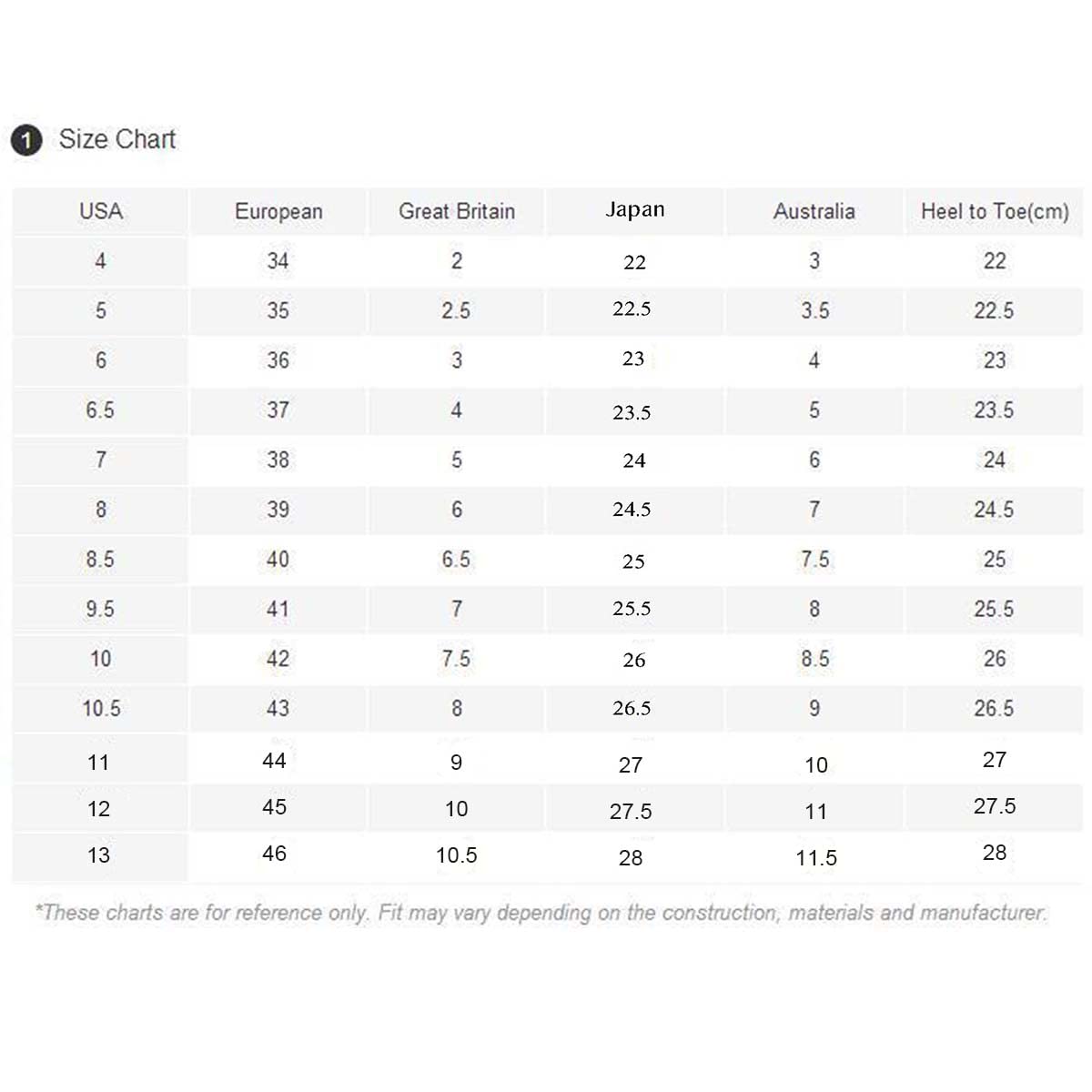Click the Heel to Toe(cm) header
The height and width of the screenshot is (1092, 1092).
[995, 211]
